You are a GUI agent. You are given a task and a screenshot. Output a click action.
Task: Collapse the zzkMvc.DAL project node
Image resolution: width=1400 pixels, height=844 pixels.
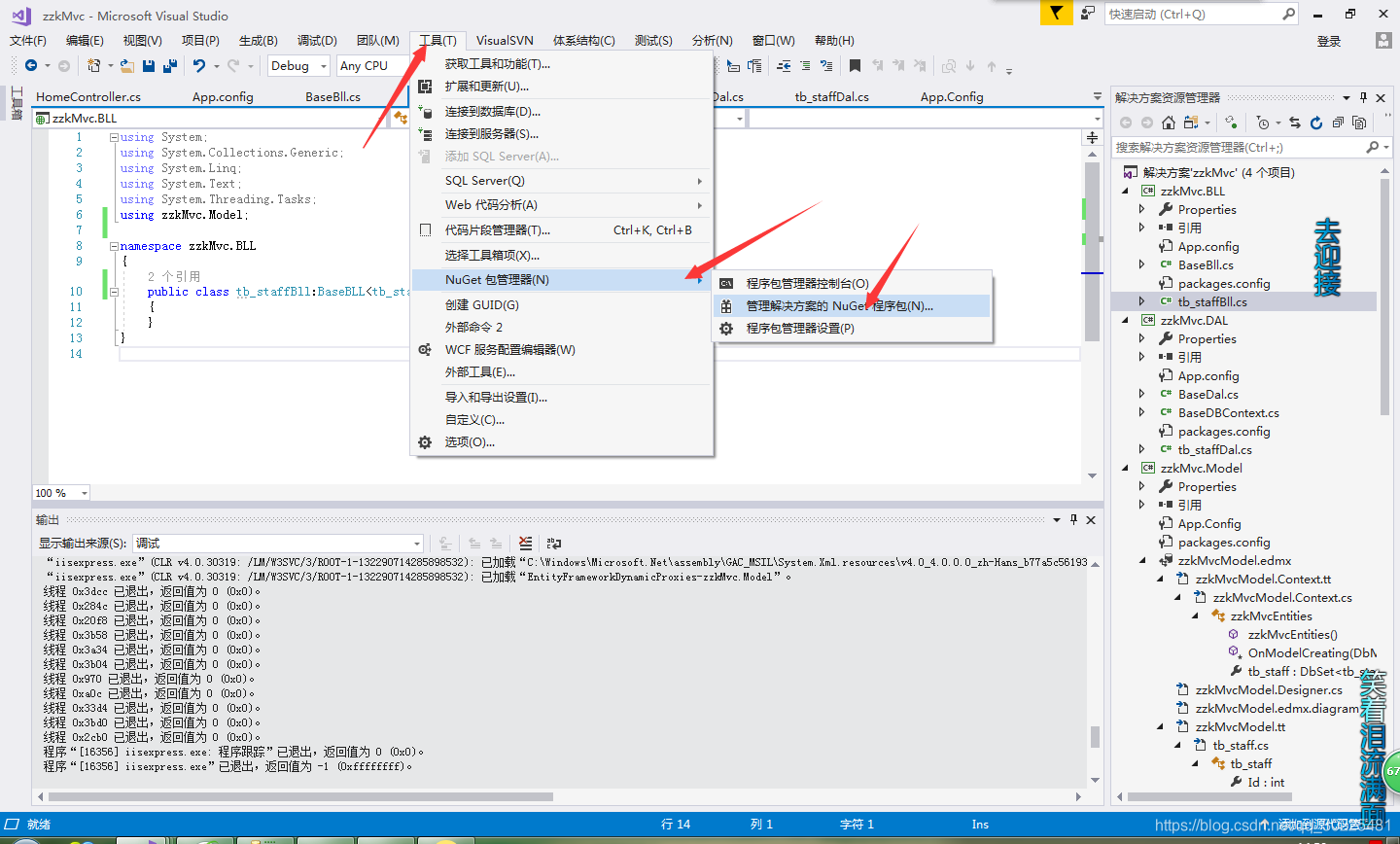coord(1126,321)
